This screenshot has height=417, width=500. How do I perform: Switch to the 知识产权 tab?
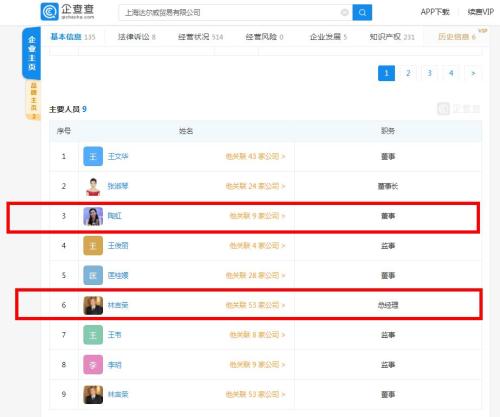pyautogui.click(x=392, y=37)
